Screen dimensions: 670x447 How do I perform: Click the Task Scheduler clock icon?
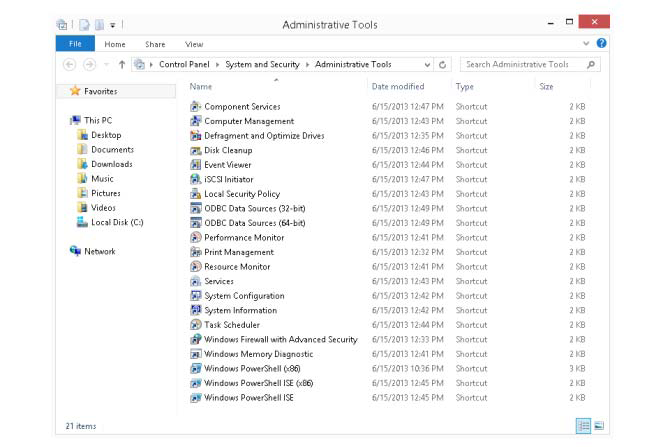[x=196, y=324]
